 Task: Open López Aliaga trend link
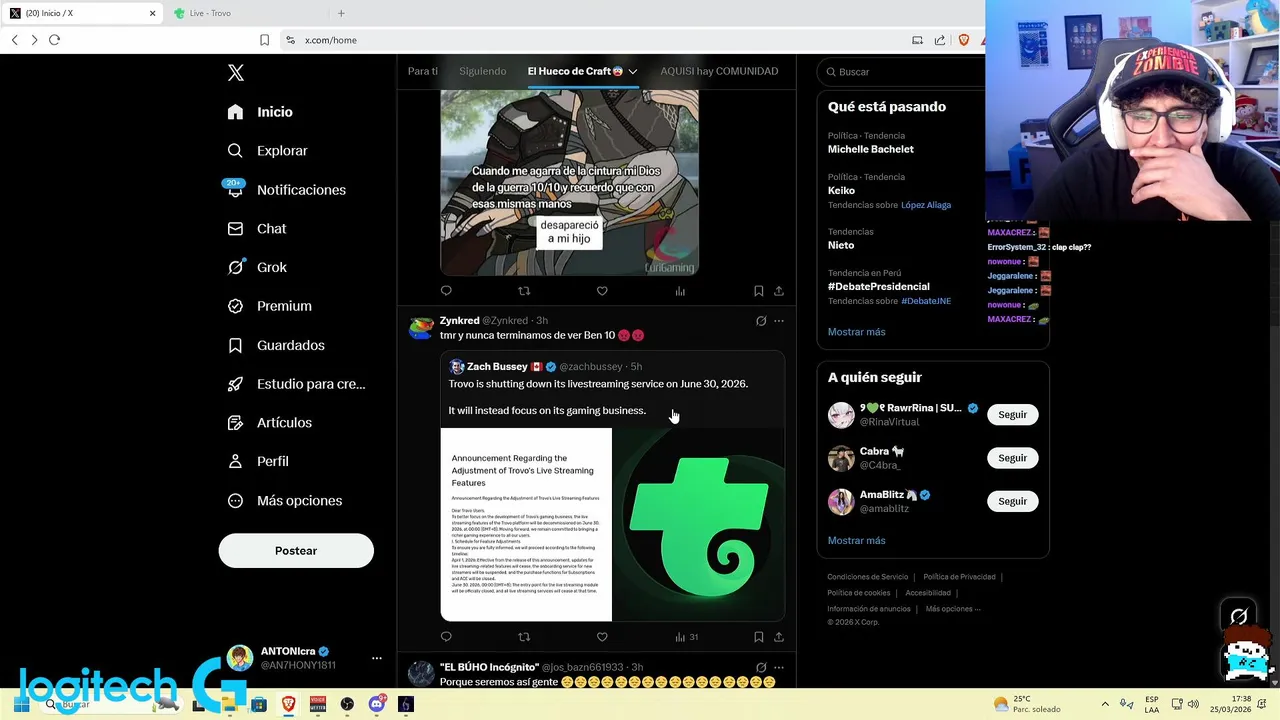pyautogui.click(x=926, y=205)
